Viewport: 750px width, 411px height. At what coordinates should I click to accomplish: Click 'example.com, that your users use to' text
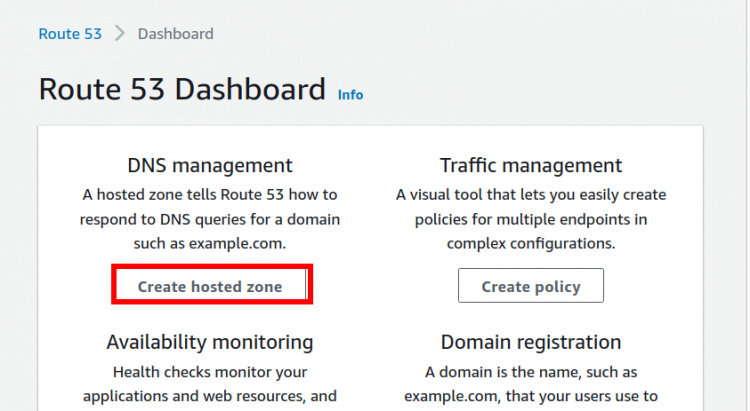point(531,396)
